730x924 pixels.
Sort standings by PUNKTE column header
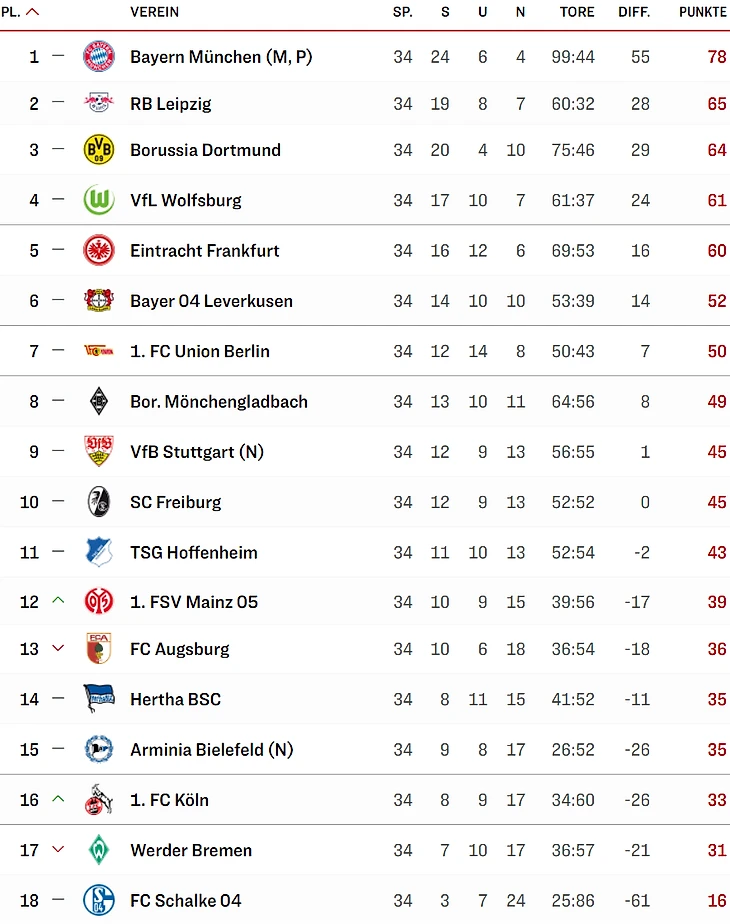(x=702, y=12)
